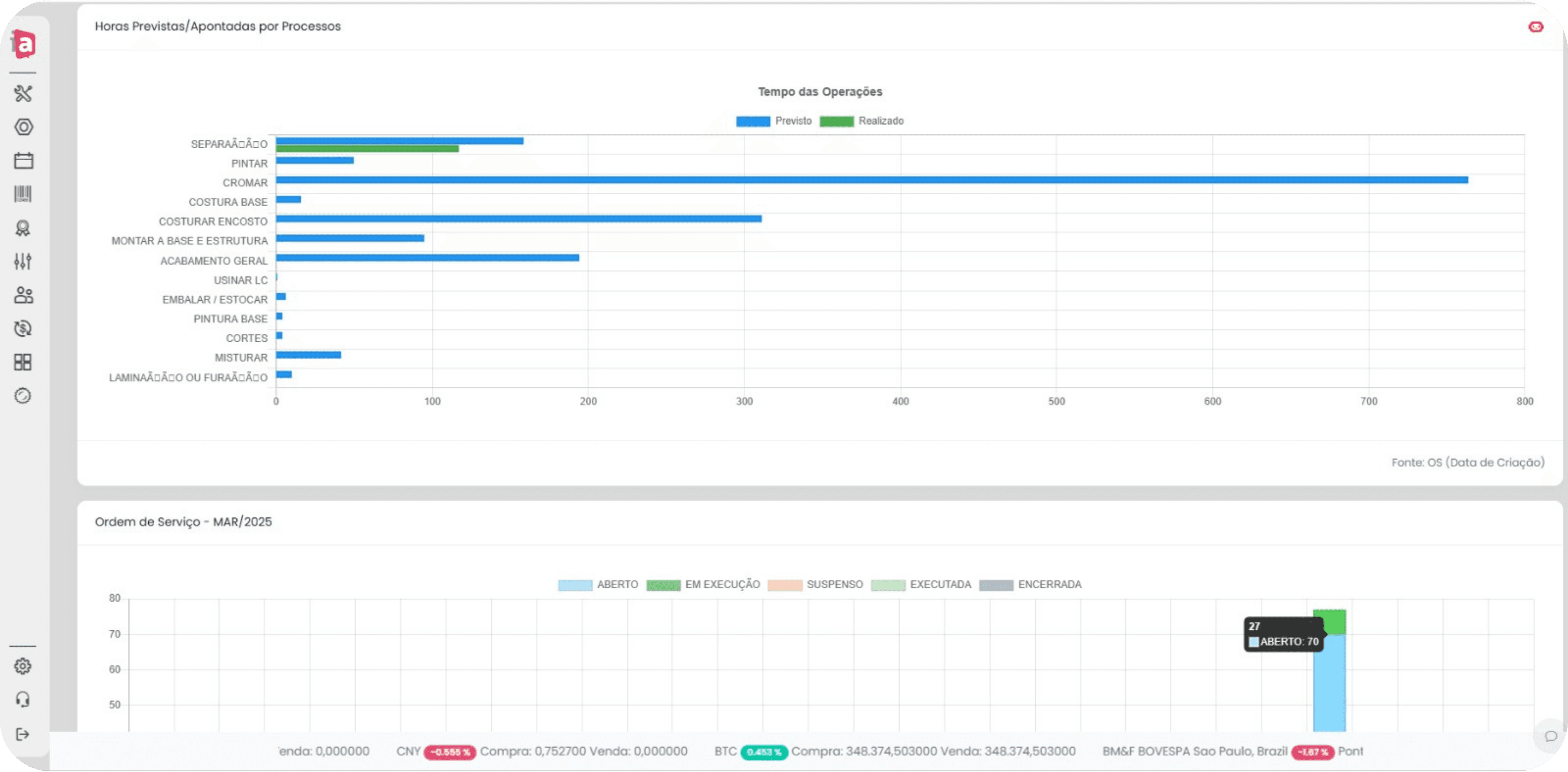Click the CROMAR bar in the chart

coord(872,180)
